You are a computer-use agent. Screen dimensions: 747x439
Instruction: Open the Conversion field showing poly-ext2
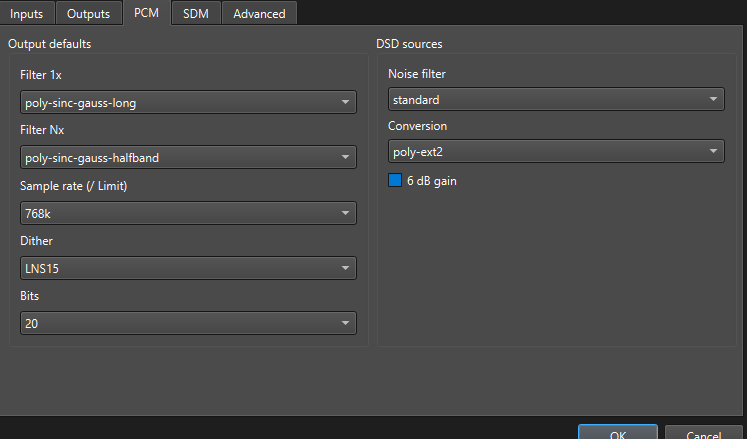(x=555, y=151)
